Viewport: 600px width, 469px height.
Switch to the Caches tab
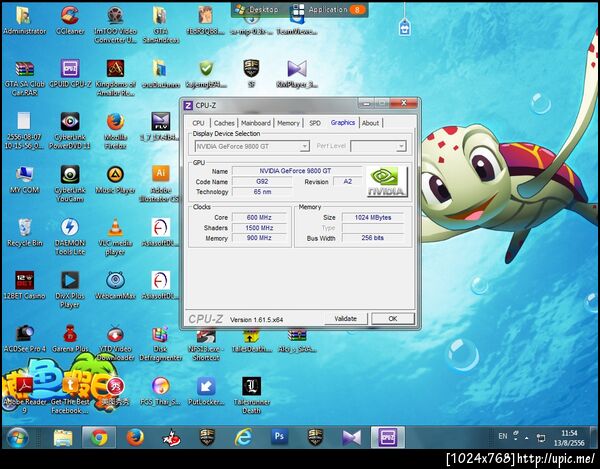(224, 123)
